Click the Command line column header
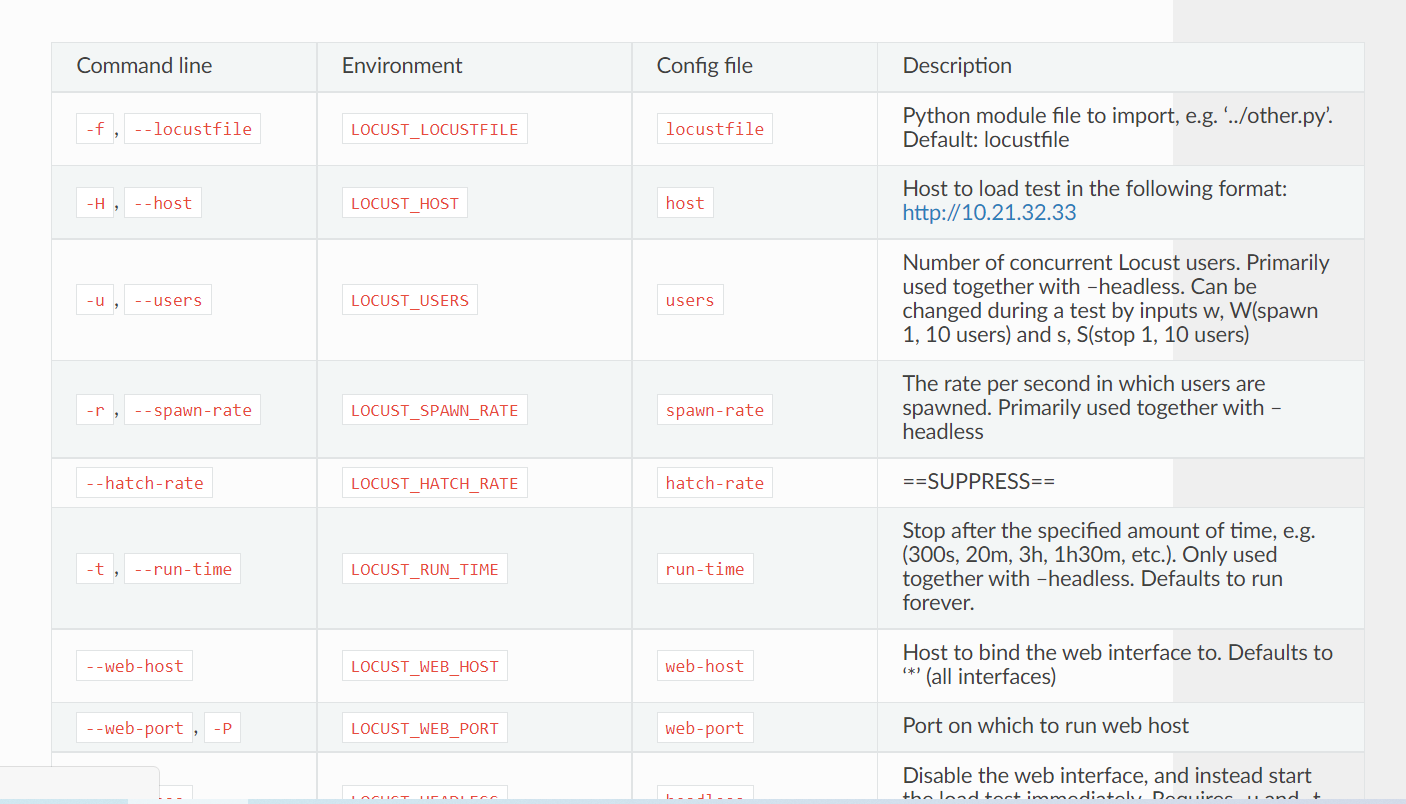Viewport: 1406px width, 804px height. [x=144, y=65]
